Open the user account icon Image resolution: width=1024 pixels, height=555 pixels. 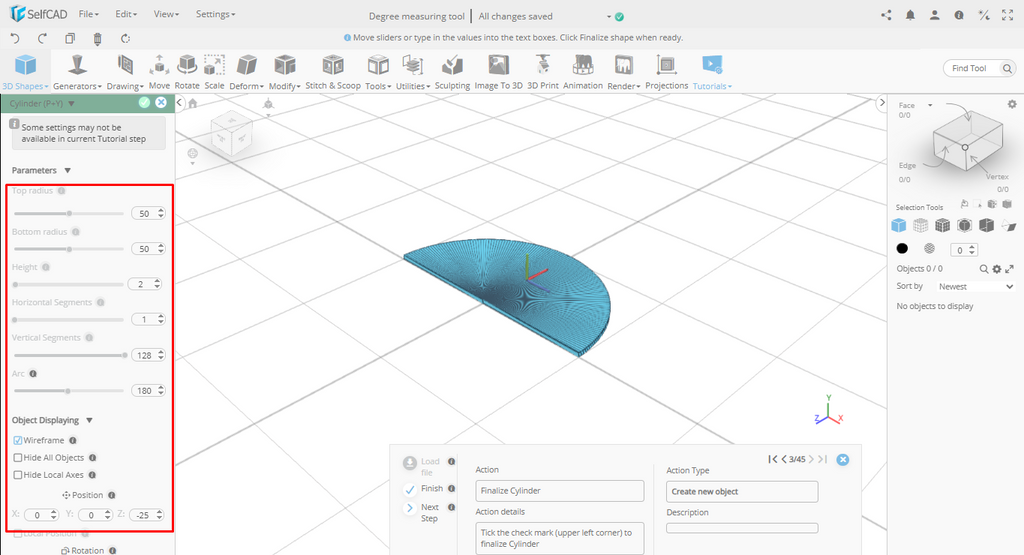[x=935, y=15]
